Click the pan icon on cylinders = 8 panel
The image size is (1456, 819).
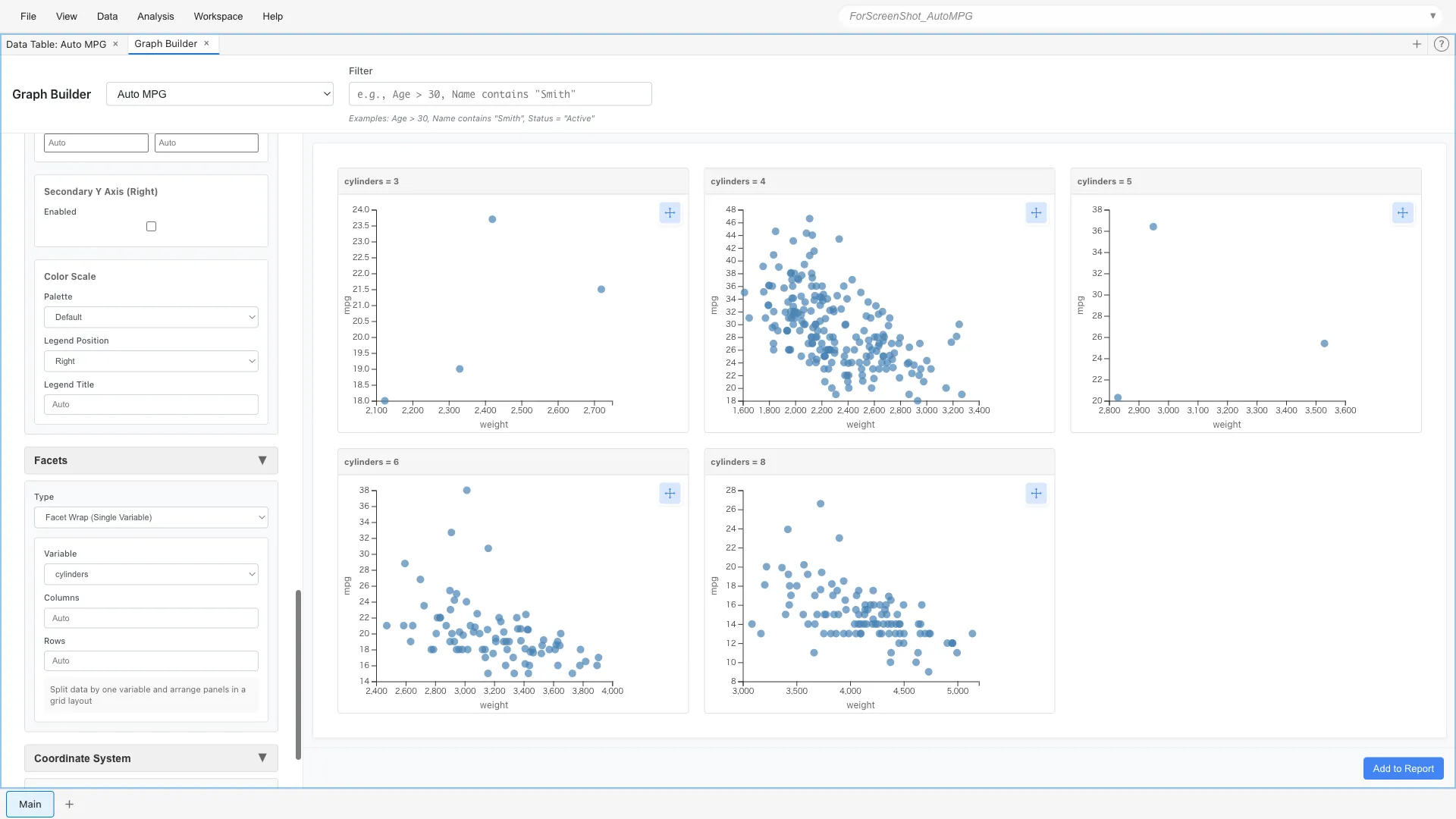[1036, 493]
